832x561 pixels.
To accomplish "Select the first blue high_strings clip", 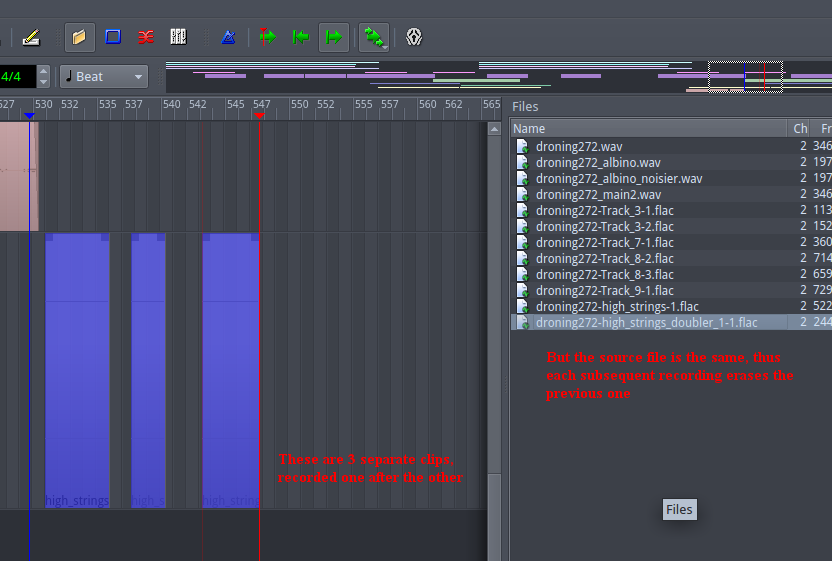I will click(x=77, y=370).
